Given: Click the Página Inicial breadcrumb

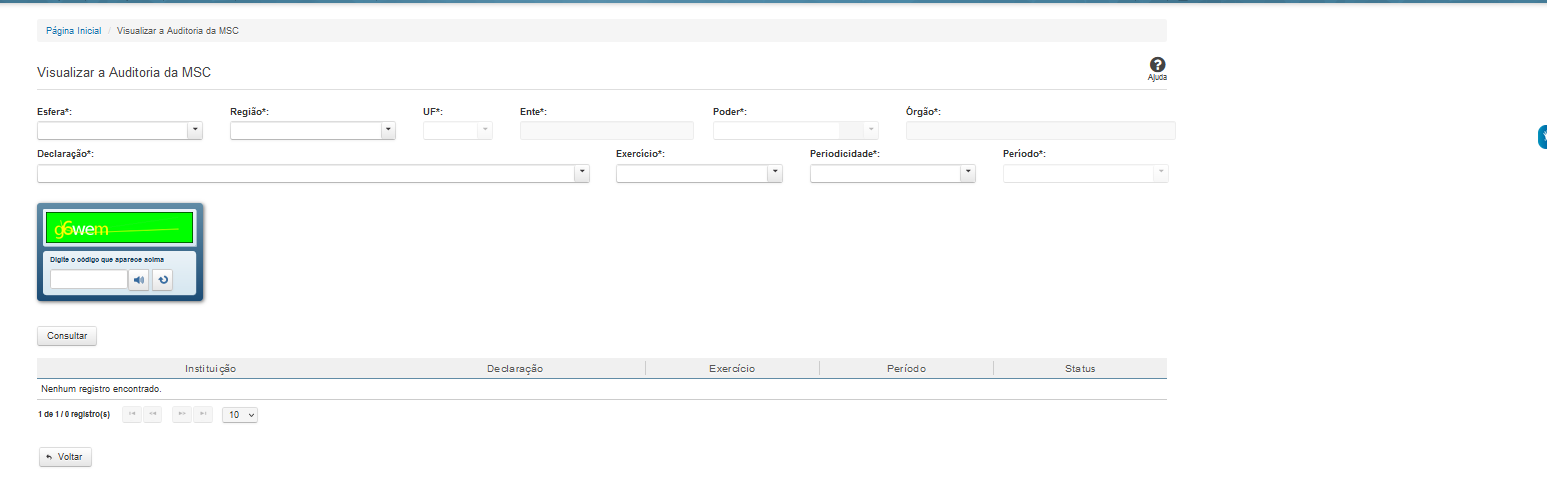Looking at the screenshot, I should (x=73, y=31).
